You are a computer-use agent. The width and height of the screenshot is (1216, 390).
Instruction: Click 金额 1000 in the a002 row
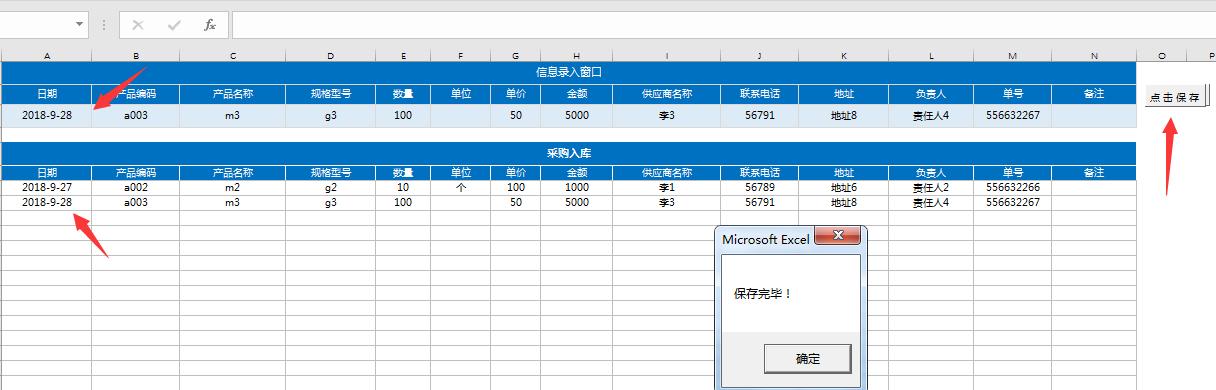pyautogui.click(x=576, y=187)
